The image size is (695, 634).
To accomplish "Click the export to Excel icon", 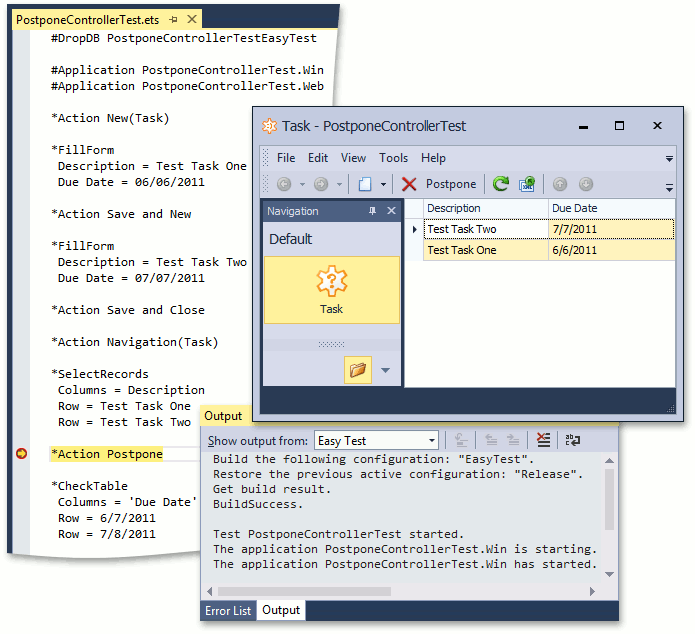I will (x=527, y=184).
